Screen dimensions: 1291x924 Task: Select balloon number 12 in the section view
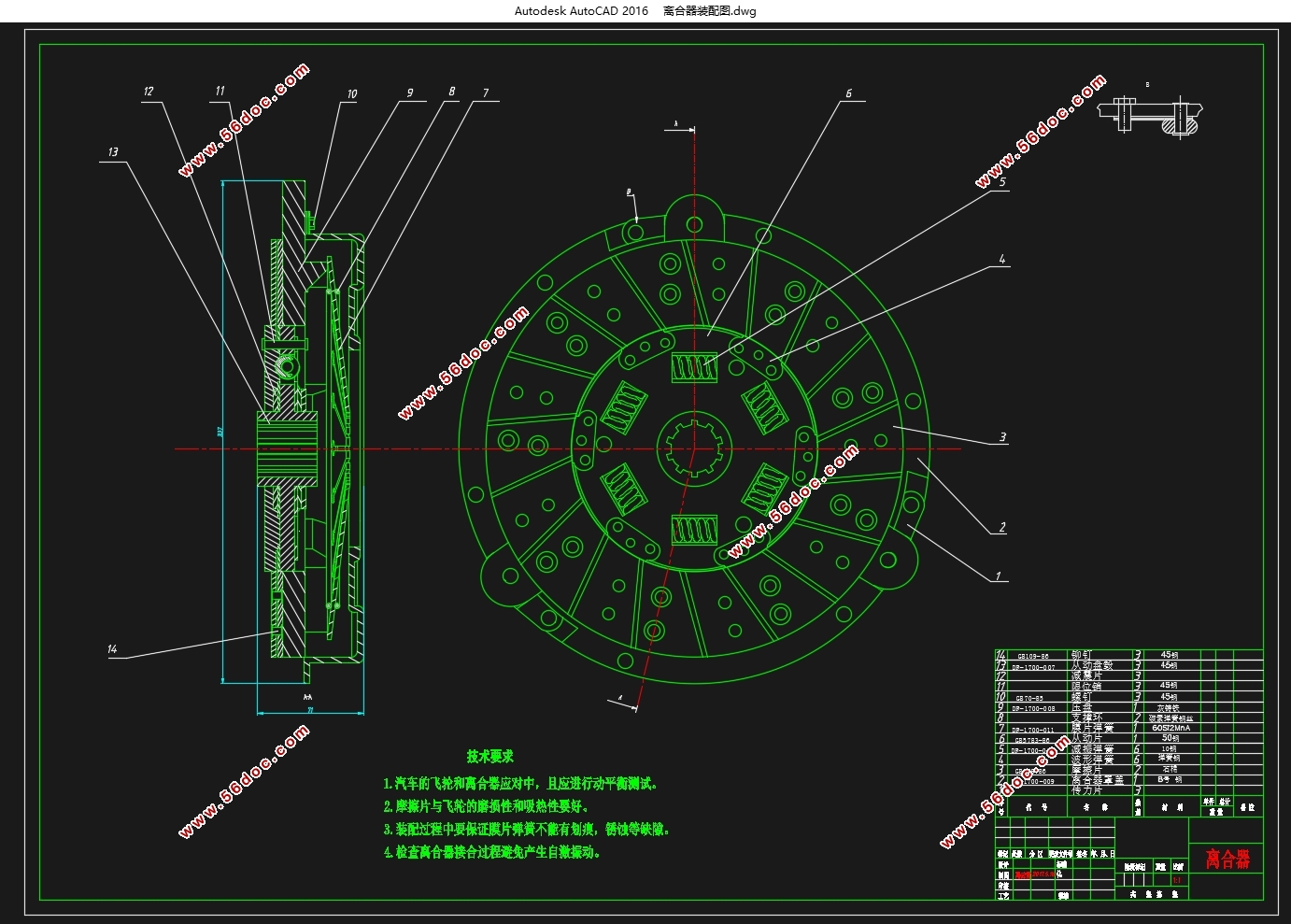(x=149, y=92)
